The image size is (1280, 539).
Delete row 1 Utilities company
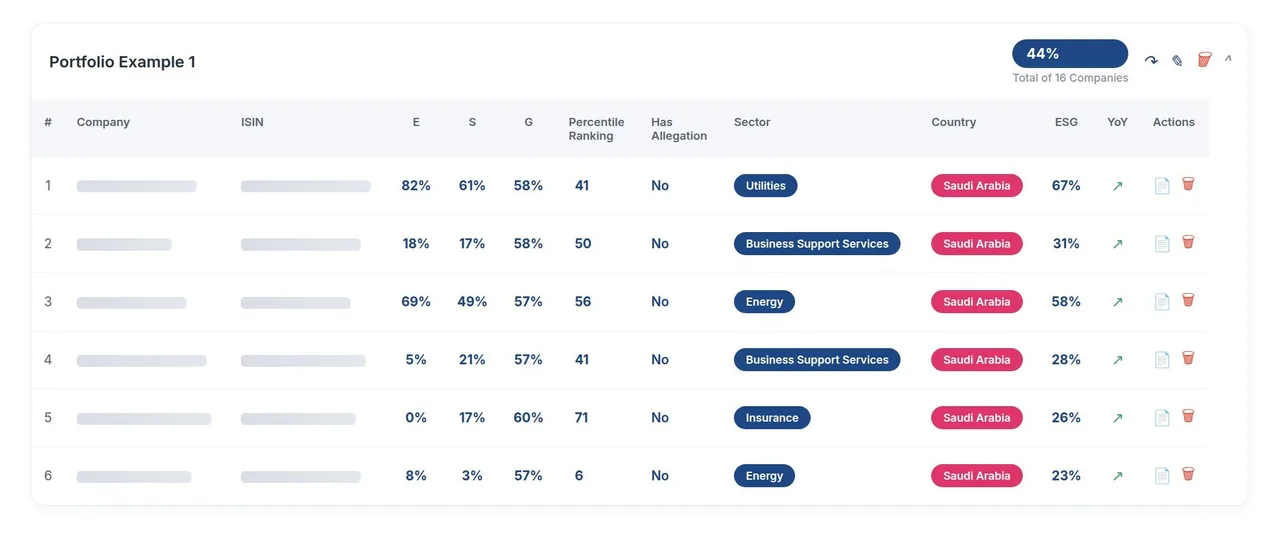click(x=1188, y=184)
